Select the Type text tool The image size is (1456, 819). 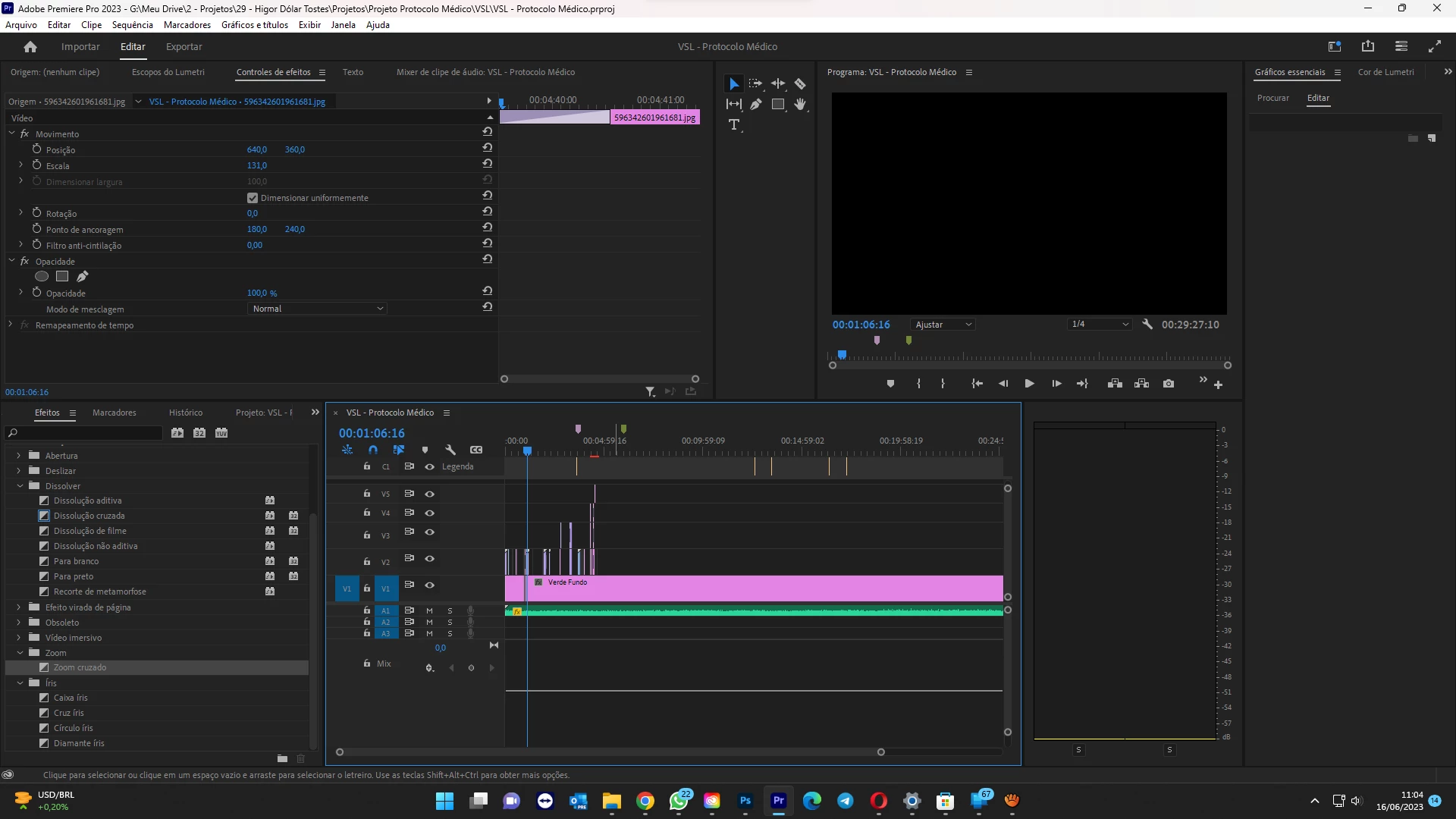(x=733, y=125)
